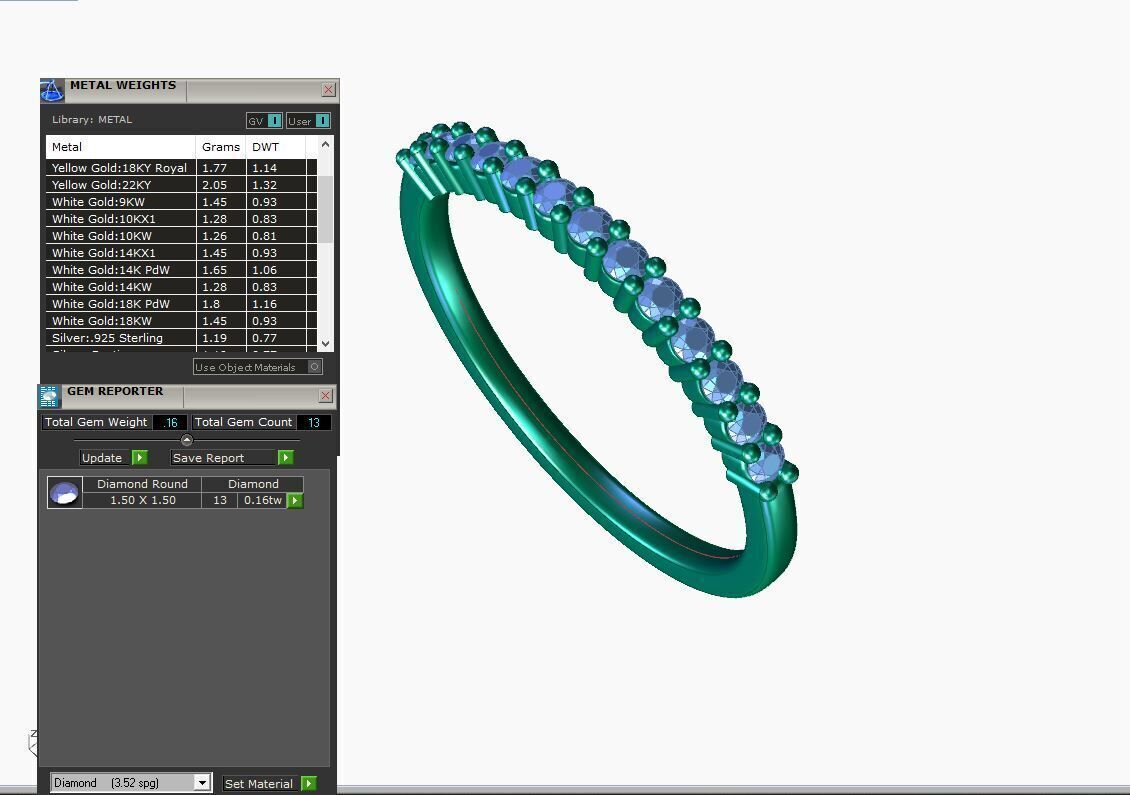Click the Save Report button

click(223, 458)
